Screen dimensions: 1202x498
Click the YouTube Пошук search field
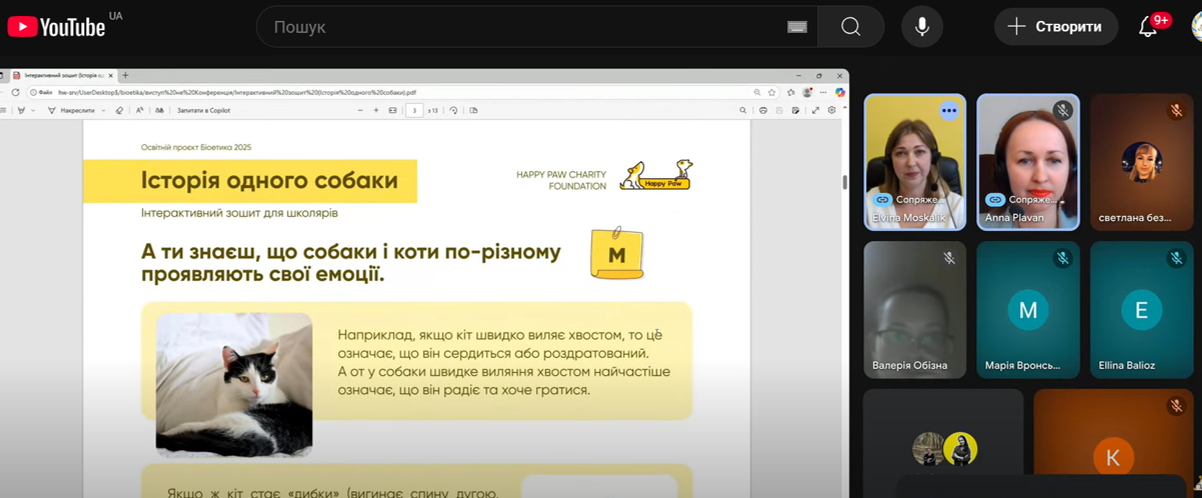[520, 27]
